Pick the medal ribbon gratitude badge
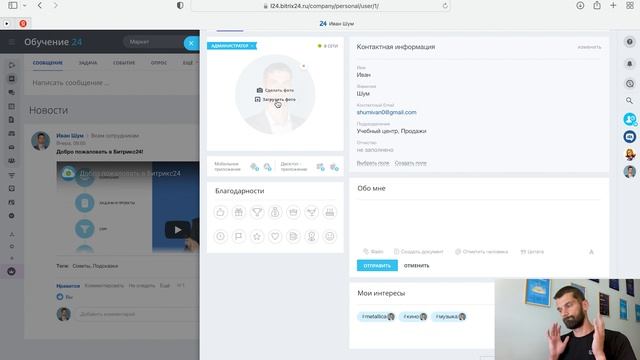The image size is (640, 360). point(312,236)
